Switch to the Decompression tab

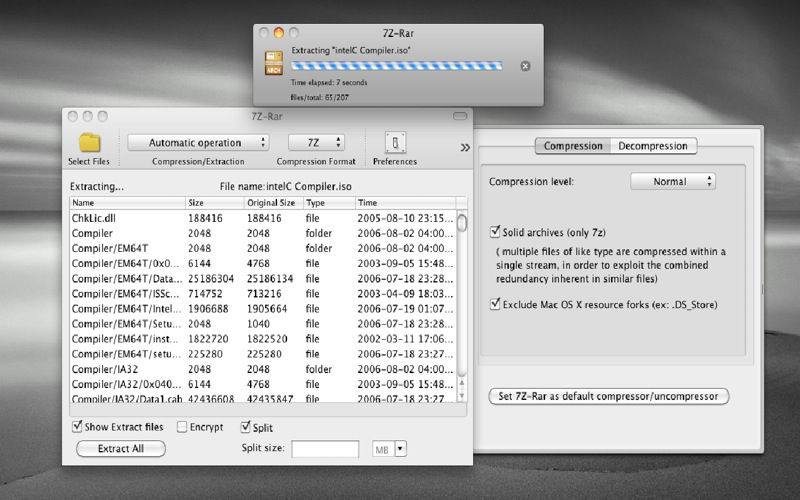(653, 146)
